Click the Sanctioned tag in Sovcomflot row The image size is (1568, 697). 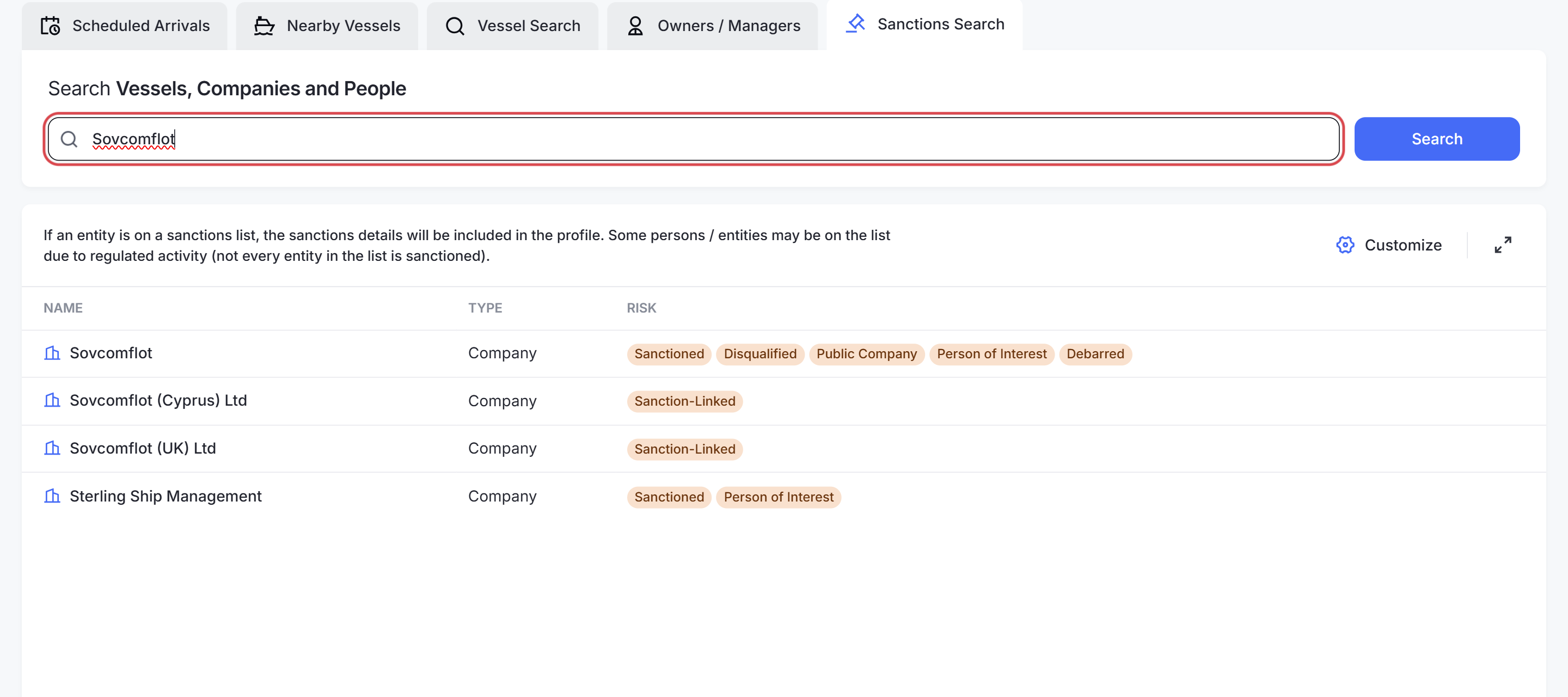[669, 354]
